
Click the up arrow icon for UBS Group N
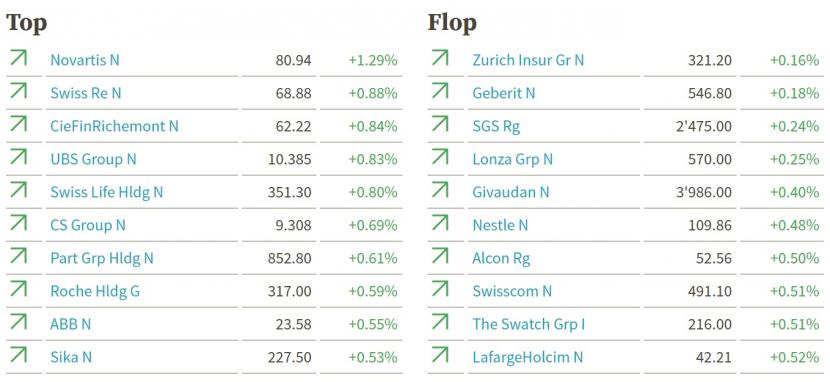pyautogui.click(x=19, y=157)
